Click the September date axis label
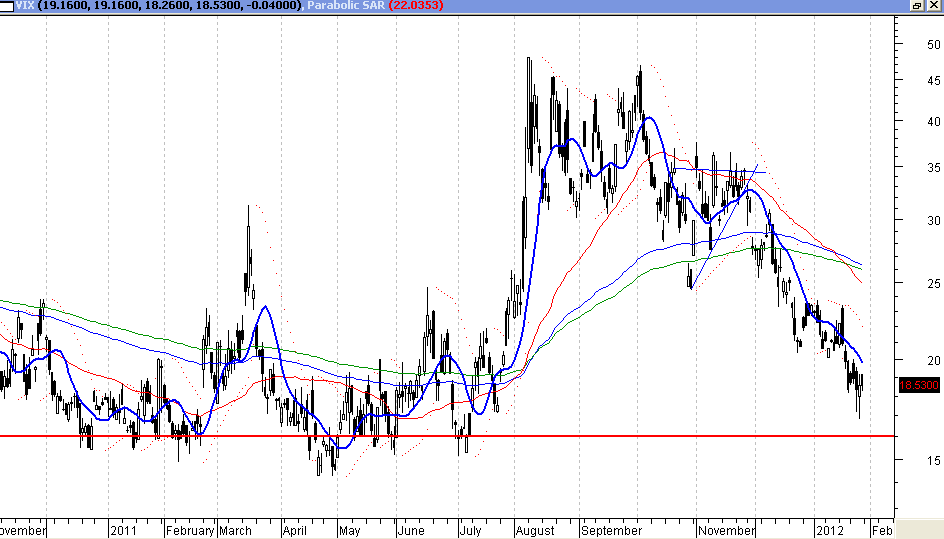This screenshot has height=539, width=944. 611,531
